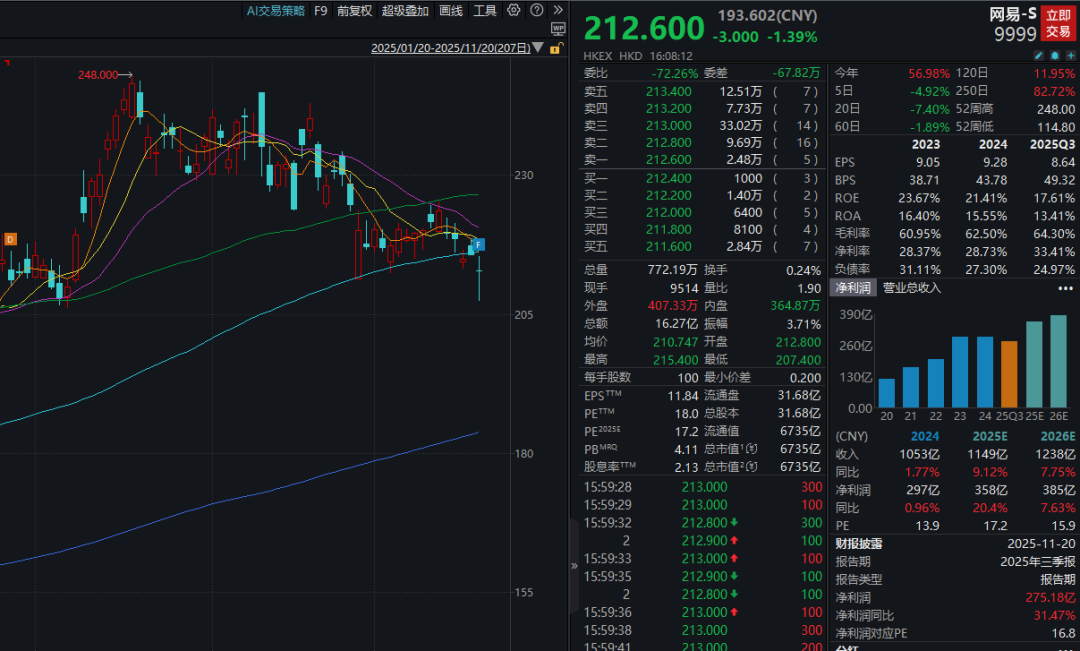The width and height of the screenshot is (1080, 651).
Task: Open 超级叠加 overlay menu
Action: [x=406, y=10]
